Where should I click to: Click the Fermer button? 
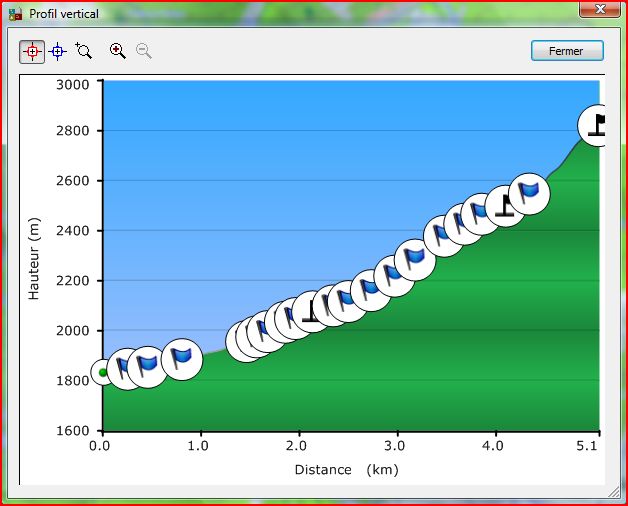click(x=567, y=51)
